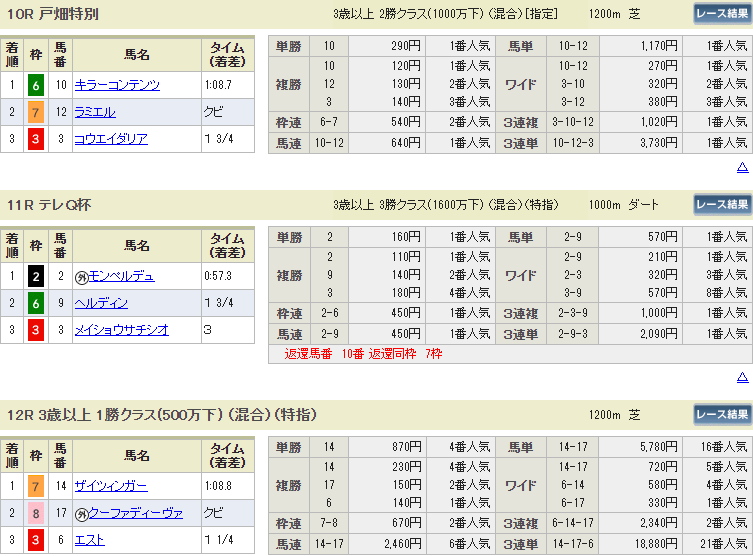
Task: Click the 外 mark beside モンペルデュ
Action: point(81,277)
